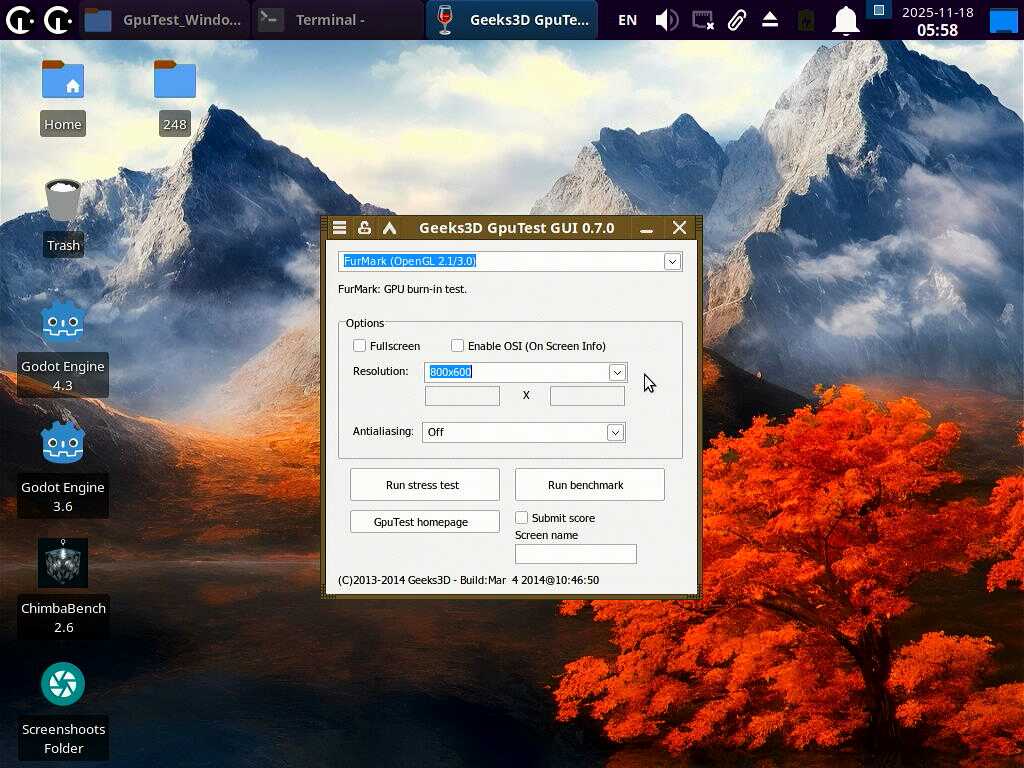Expand the Antialiasing Off dropdown
This screenshot has height=768, width=1024.
click(x=615, y=432)
